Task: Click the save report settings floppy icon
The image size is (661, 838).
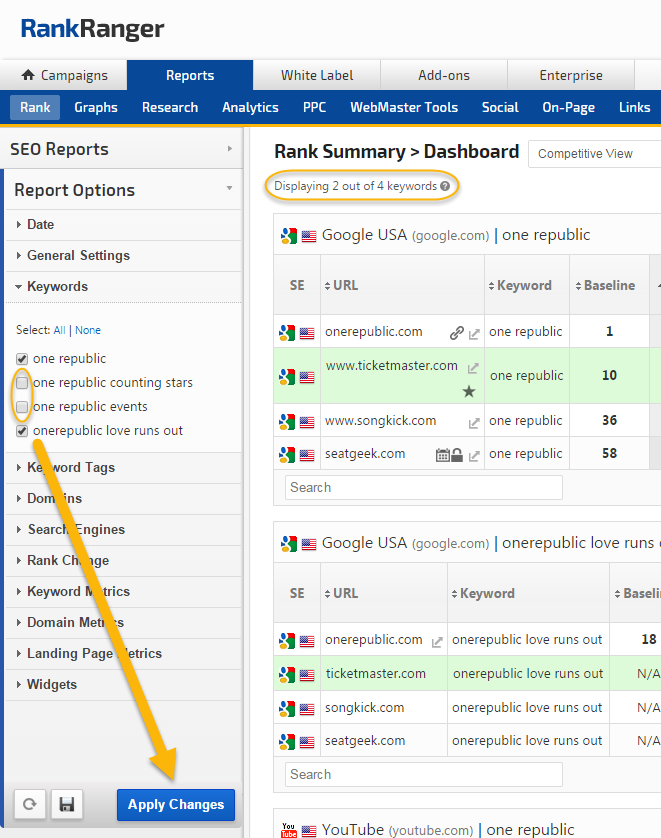Action: [x=66, y=804]
